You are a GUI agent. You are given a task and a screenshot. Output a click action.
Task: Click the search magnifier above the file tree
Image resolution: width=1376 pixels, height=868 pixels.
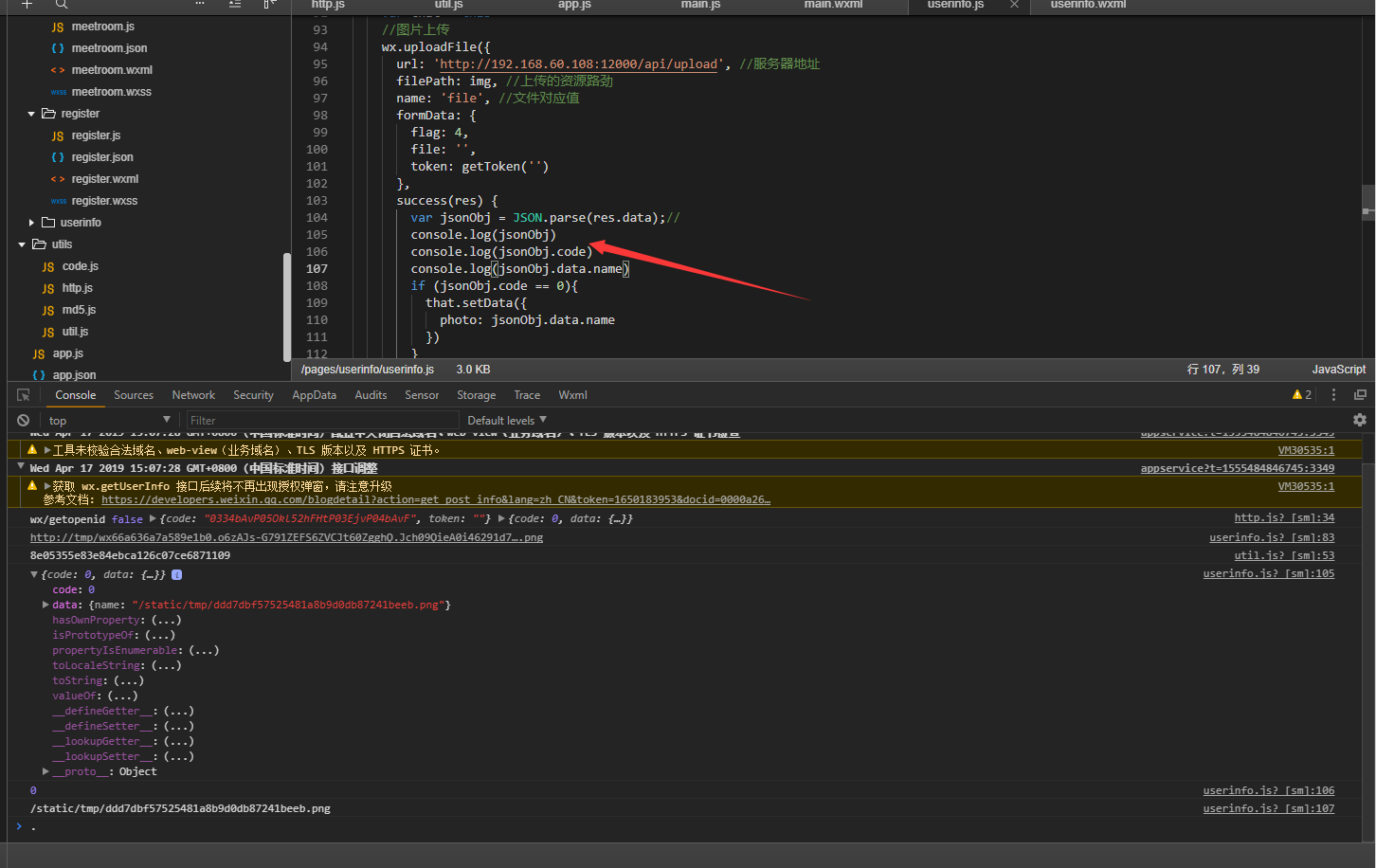(61, 5)
